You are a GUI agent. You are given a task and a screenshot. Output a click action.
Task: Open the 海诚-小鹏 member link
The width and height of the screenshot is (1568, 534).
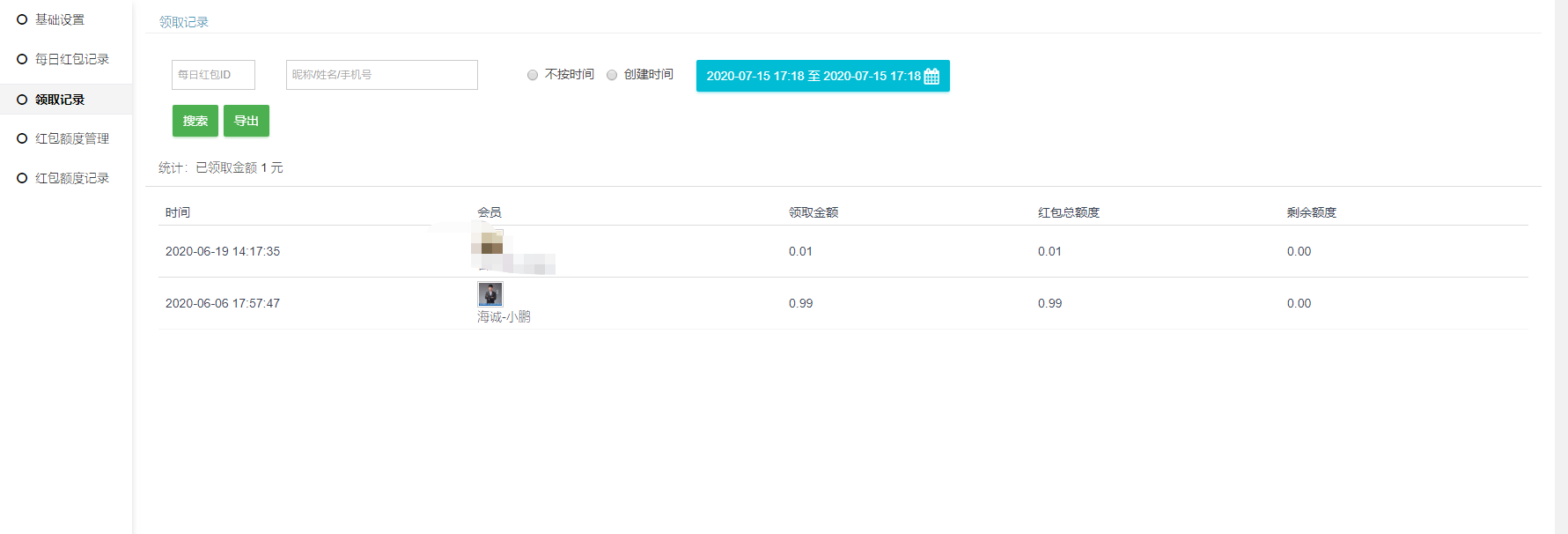click(504, 317)
